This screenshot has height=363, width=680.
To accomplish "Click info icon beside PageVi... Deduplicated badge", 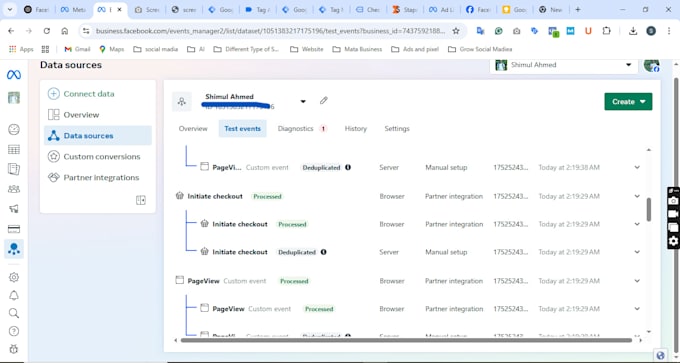I will (x=348, y=167).
